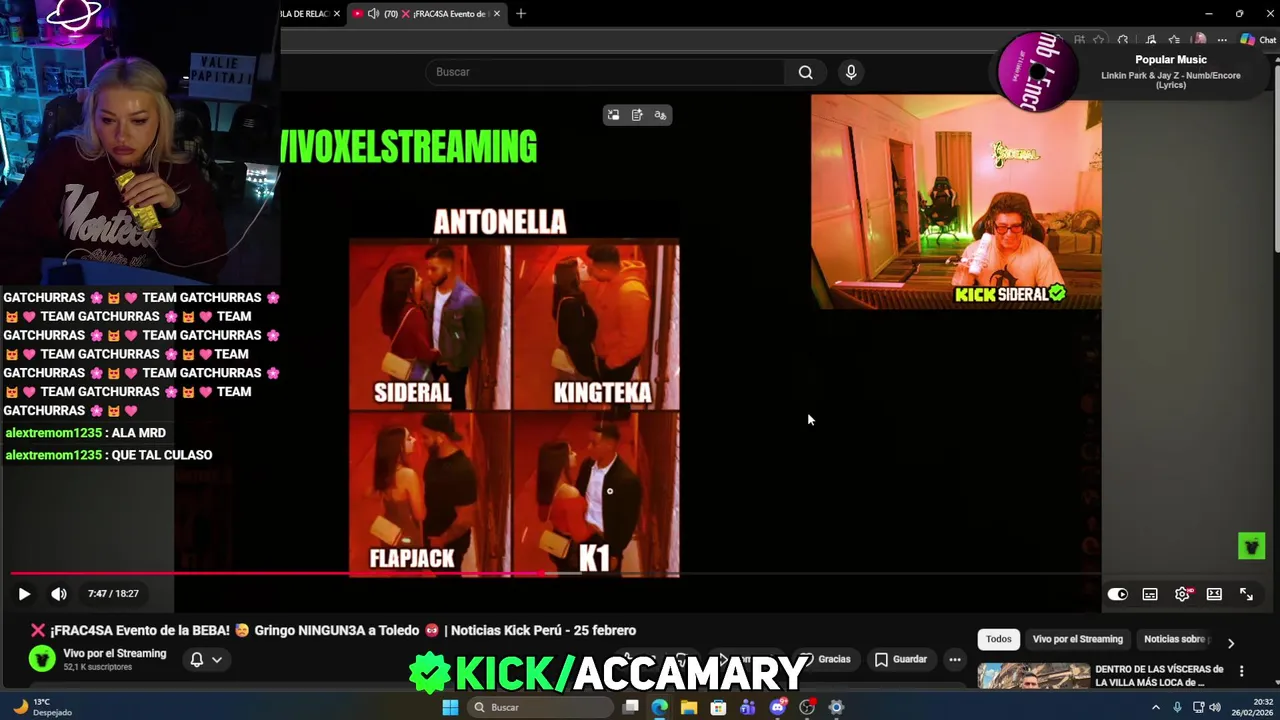Show hidden system tray icons
Screen dimensions: 1280x720
tap(1156, 707)
